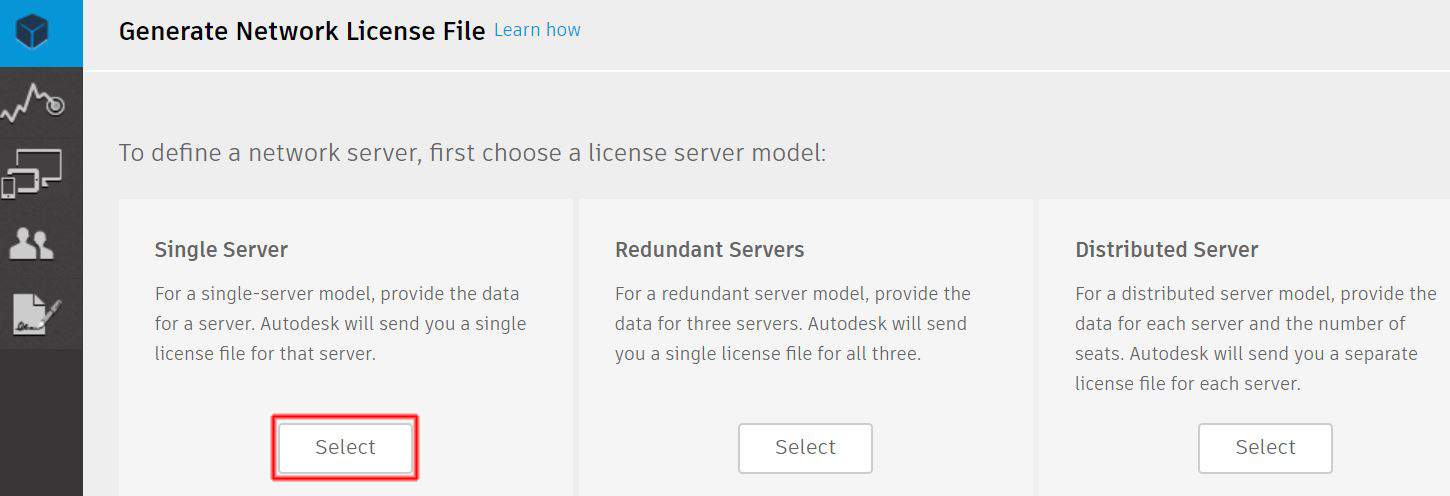The image size is (1450, 496).
Task: Click header bar area right of Learn how
Action: tap(1010, 33)
